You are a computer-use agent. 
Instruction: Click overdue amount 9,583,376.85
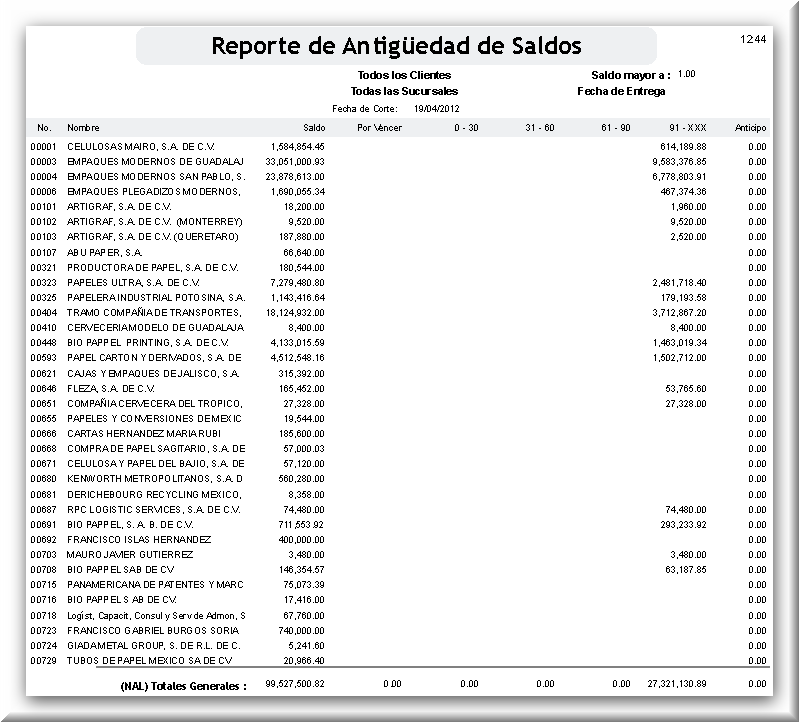pyautogui.click(x=679, y=162)
